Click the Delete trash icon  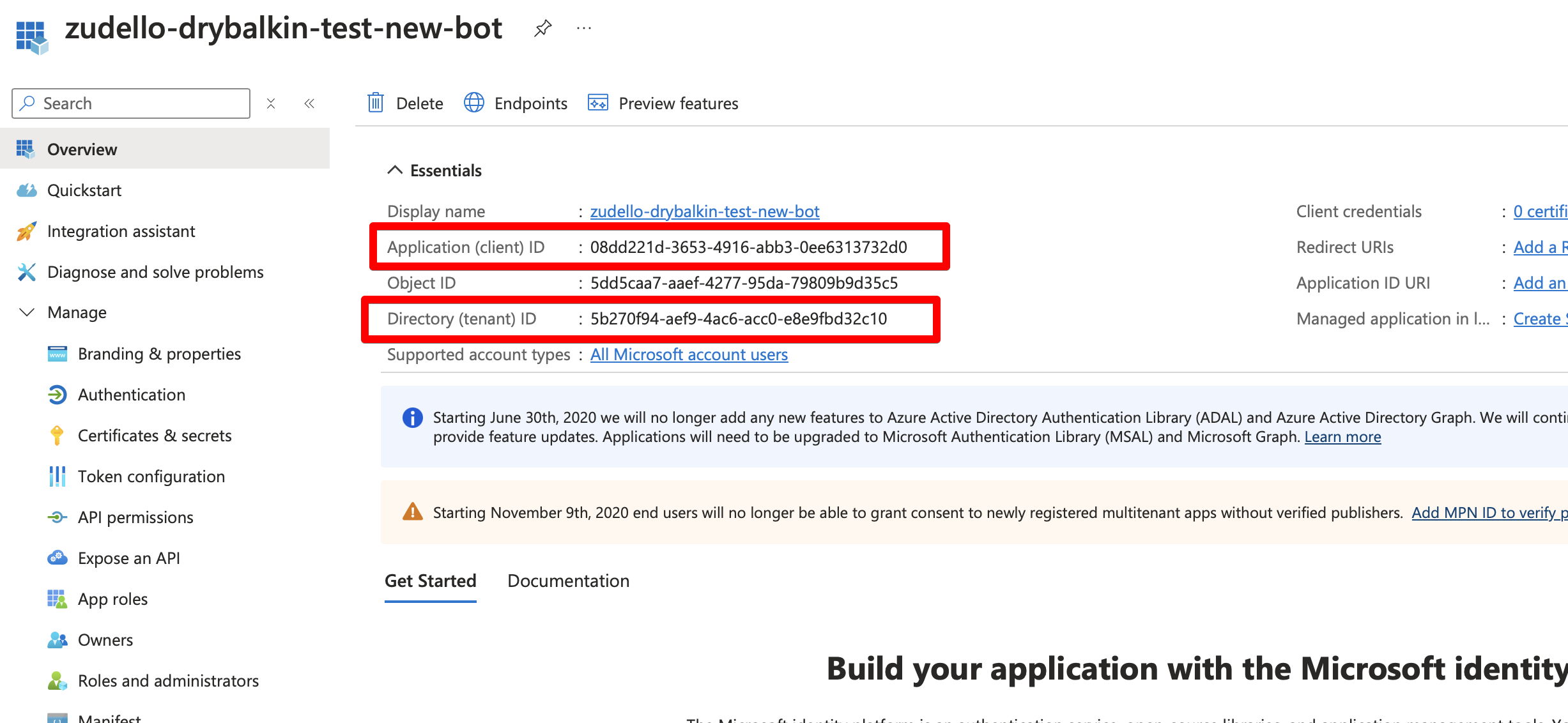coord(376,103)
